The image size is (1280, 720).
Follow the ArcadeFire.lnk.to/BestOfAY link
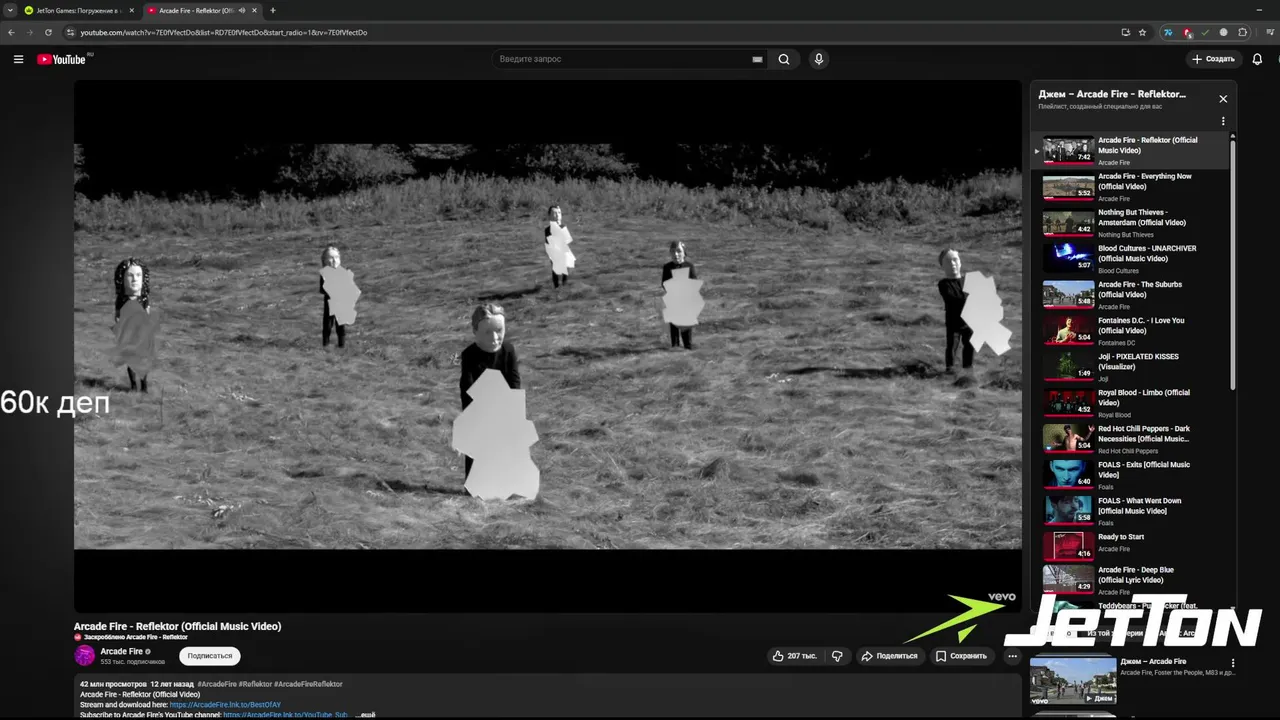[x=225, y=705]
